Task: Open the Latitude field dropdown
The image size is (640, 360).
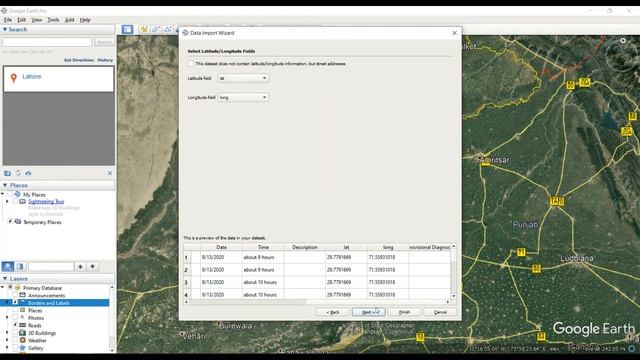Action: tap(243, 78)
